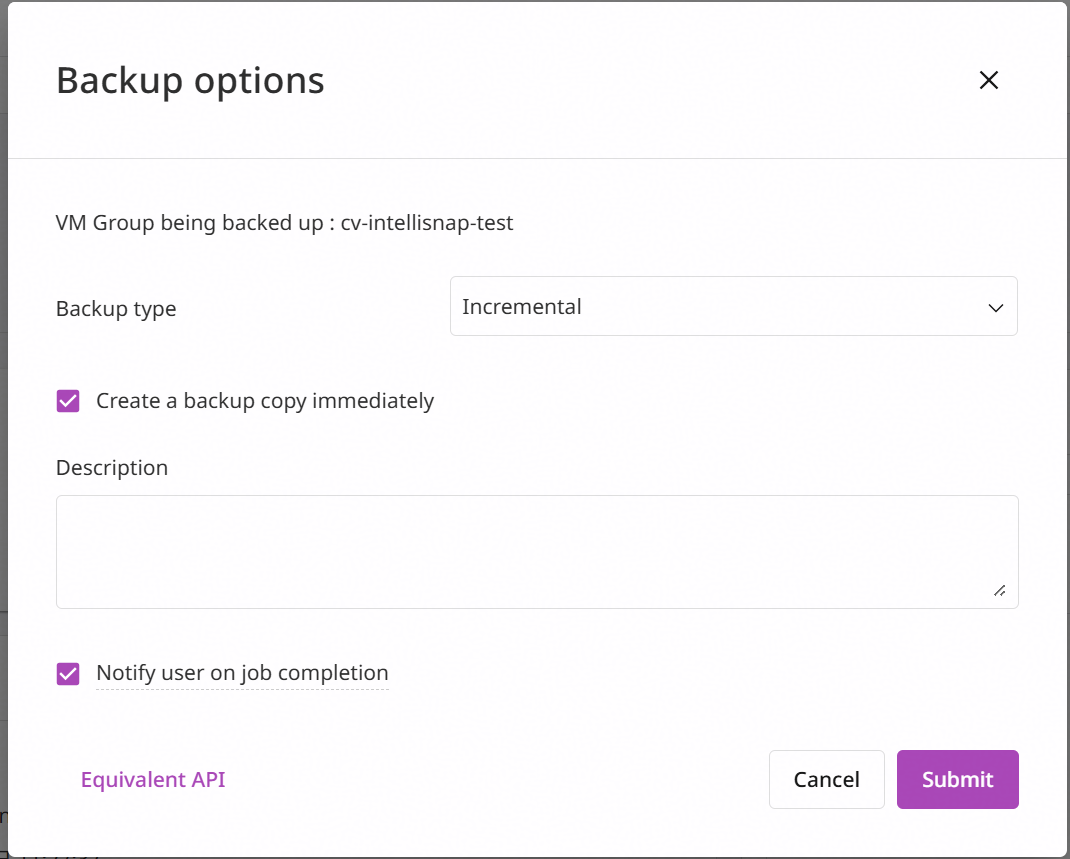Click the Backup type field label
Image resolution: width=1070 pixels, height=859 pixels.
click(x=116, y=309)
